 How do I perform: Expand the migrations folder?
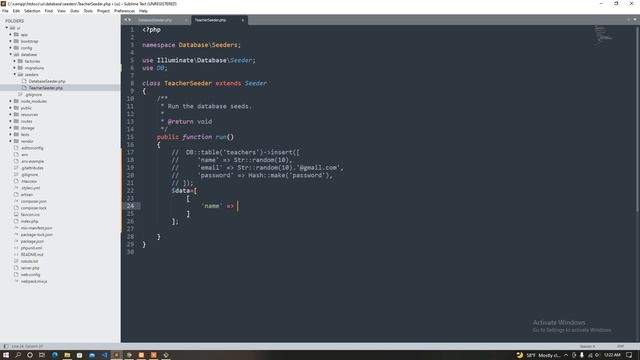tap(15, 68)
